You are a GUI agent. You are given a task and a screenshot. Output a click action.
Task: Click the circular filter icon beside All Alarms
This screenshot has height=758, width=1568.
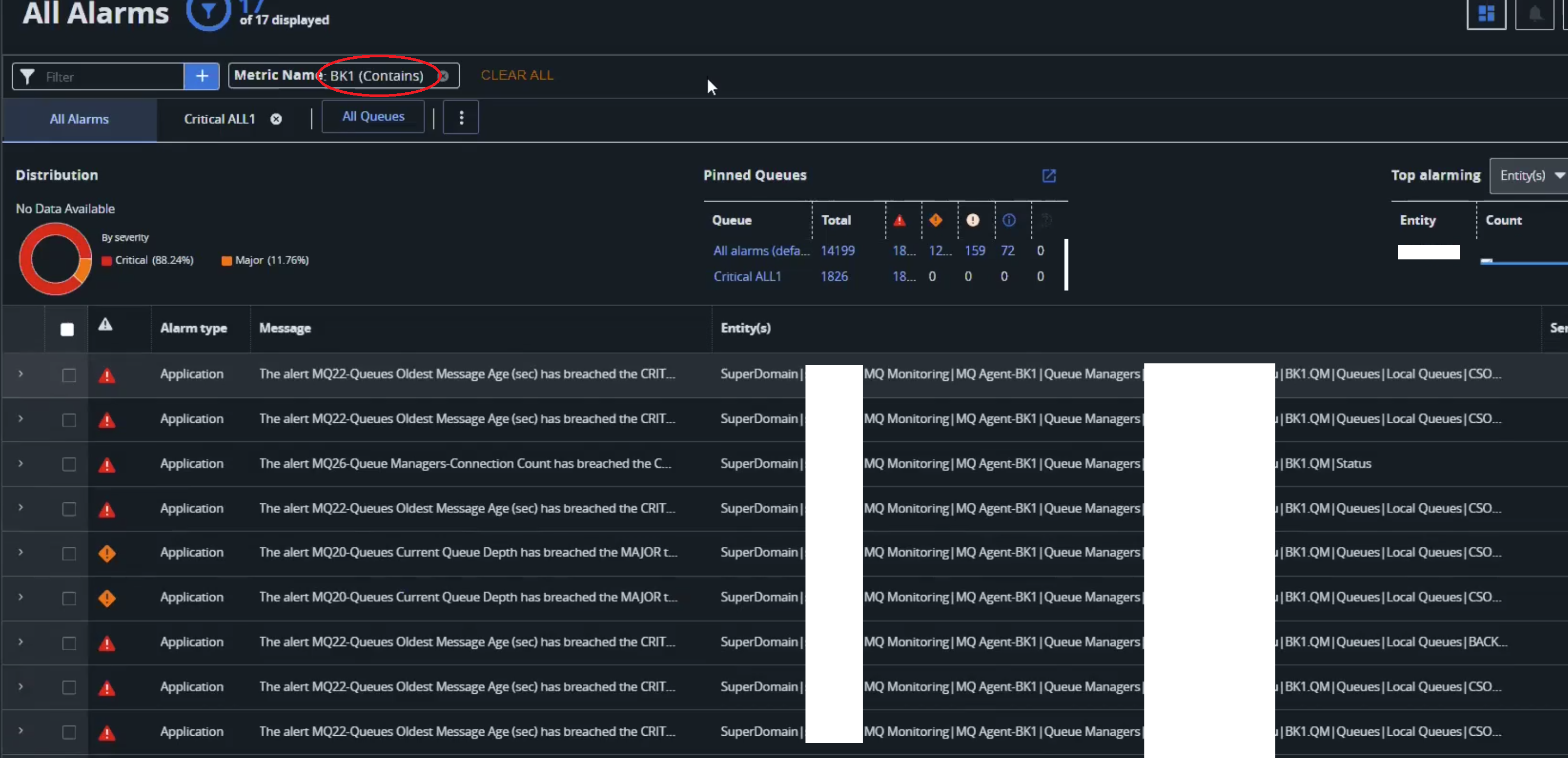(x=208, y=12)
